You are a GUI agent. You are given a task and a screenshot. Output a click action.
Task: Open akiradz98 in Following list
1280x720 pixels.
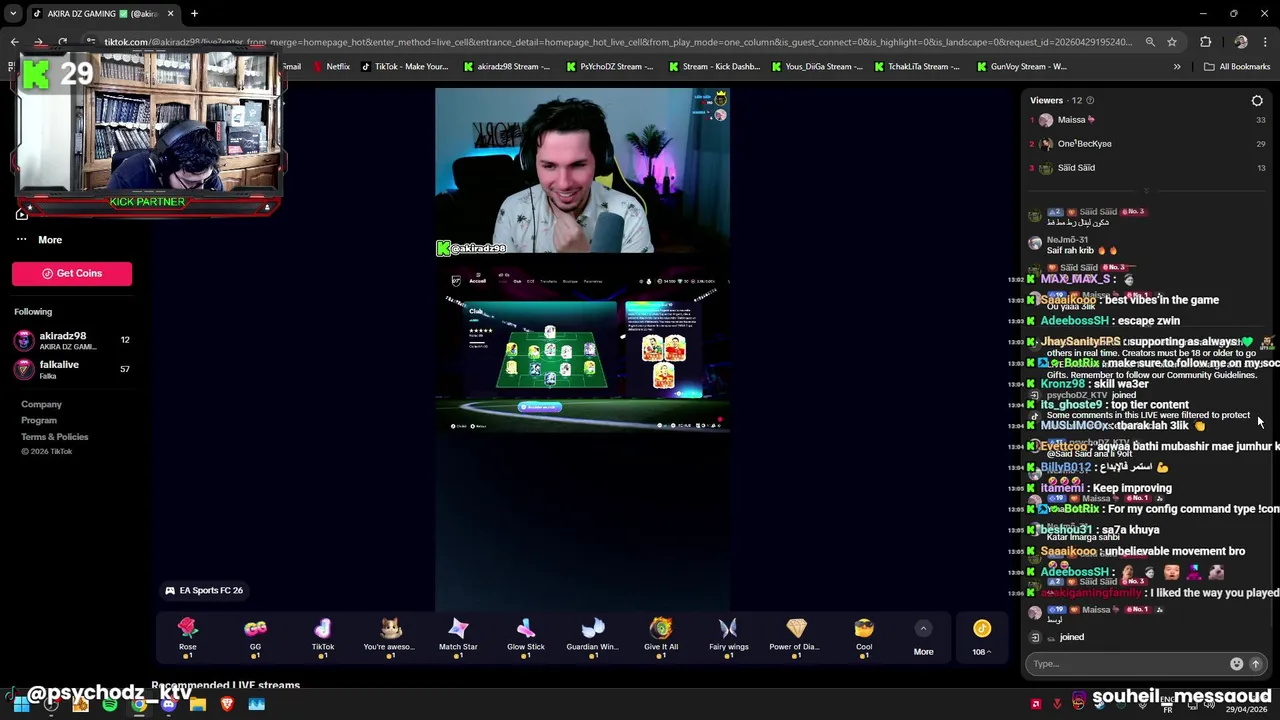[x=70, y=340]
